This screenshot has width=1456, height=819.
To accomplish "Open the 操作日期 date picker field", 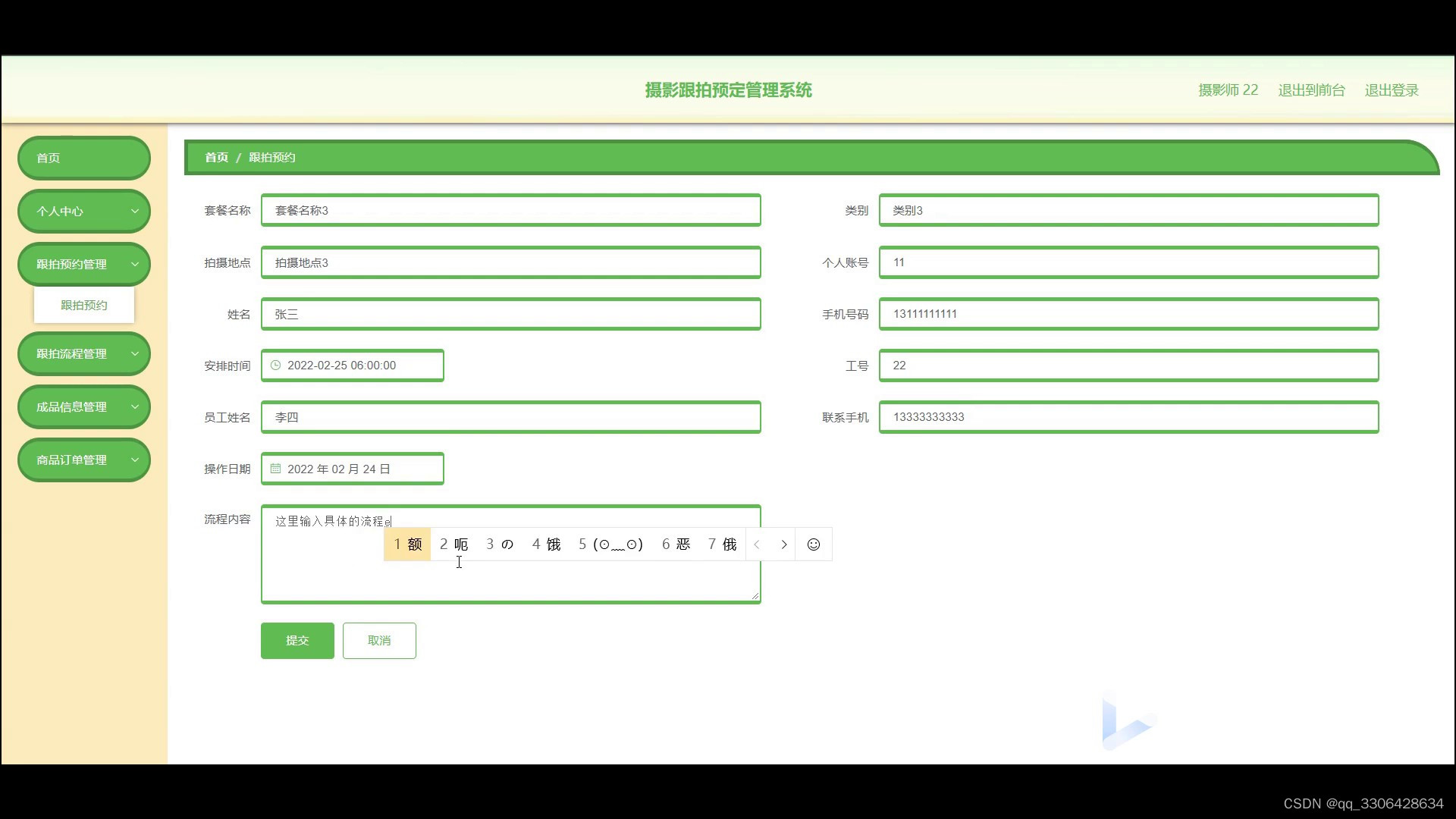I will pyautogui.click(x=353, y=469).
